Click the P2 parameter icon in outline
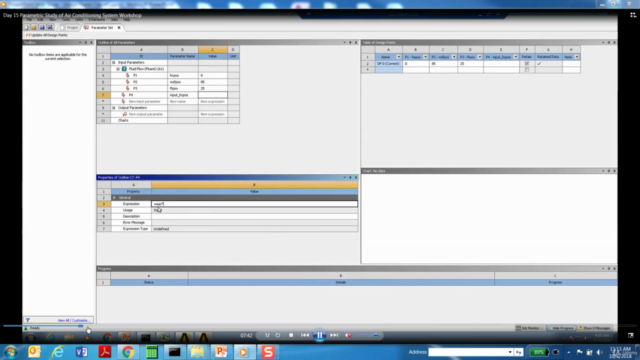 [128, 82]
